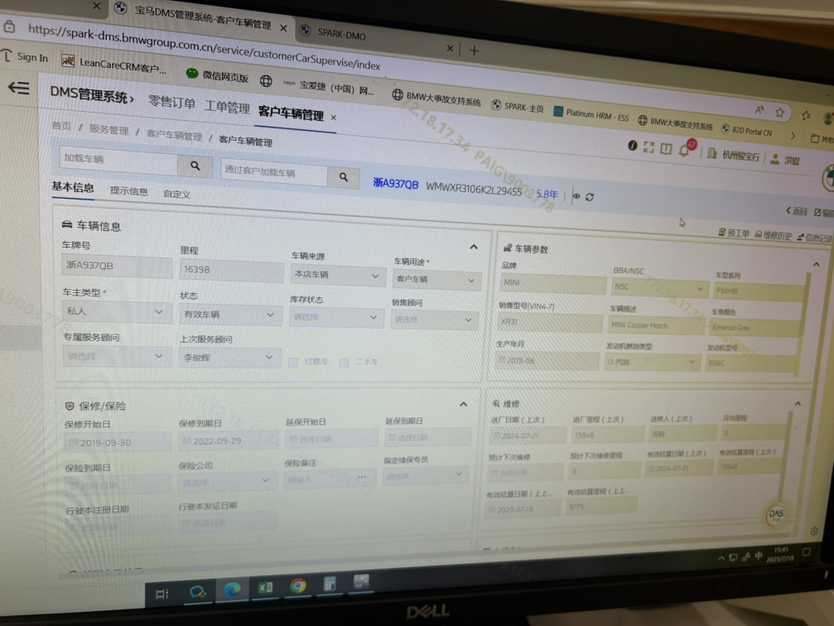Click the user profile icon in header
Viewport: 834px width, 626px height.
coord(774,158)
